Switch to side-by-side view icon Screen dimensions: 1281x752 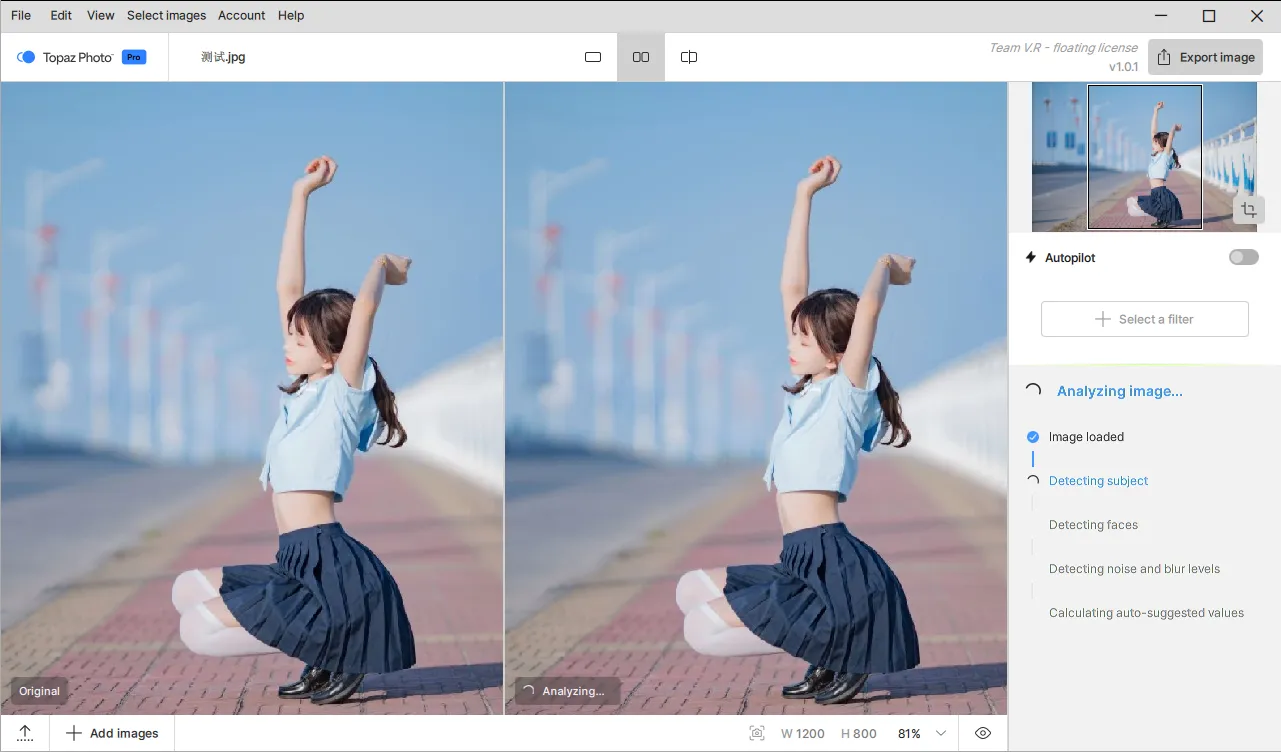pyautogui.click(x=641, y=57)
